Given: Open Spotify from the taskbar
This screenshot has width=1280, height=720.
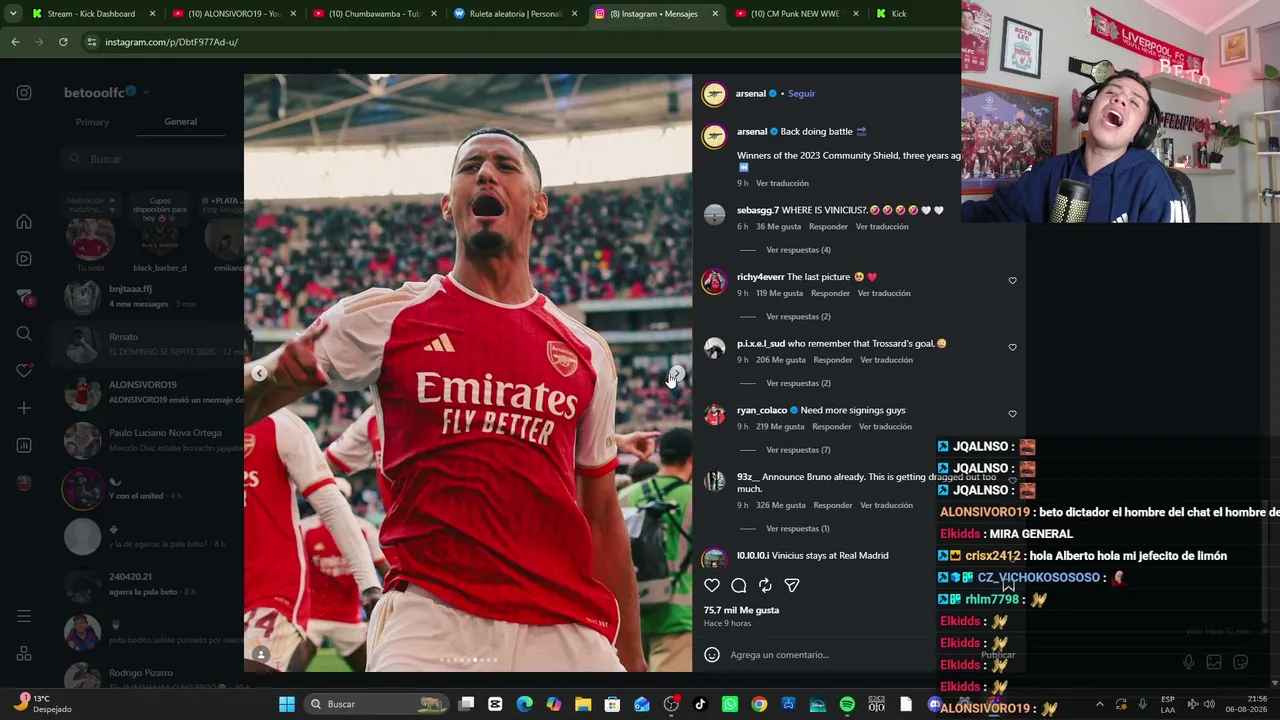Looking at the screenshot, I should (x=847, y=704).
